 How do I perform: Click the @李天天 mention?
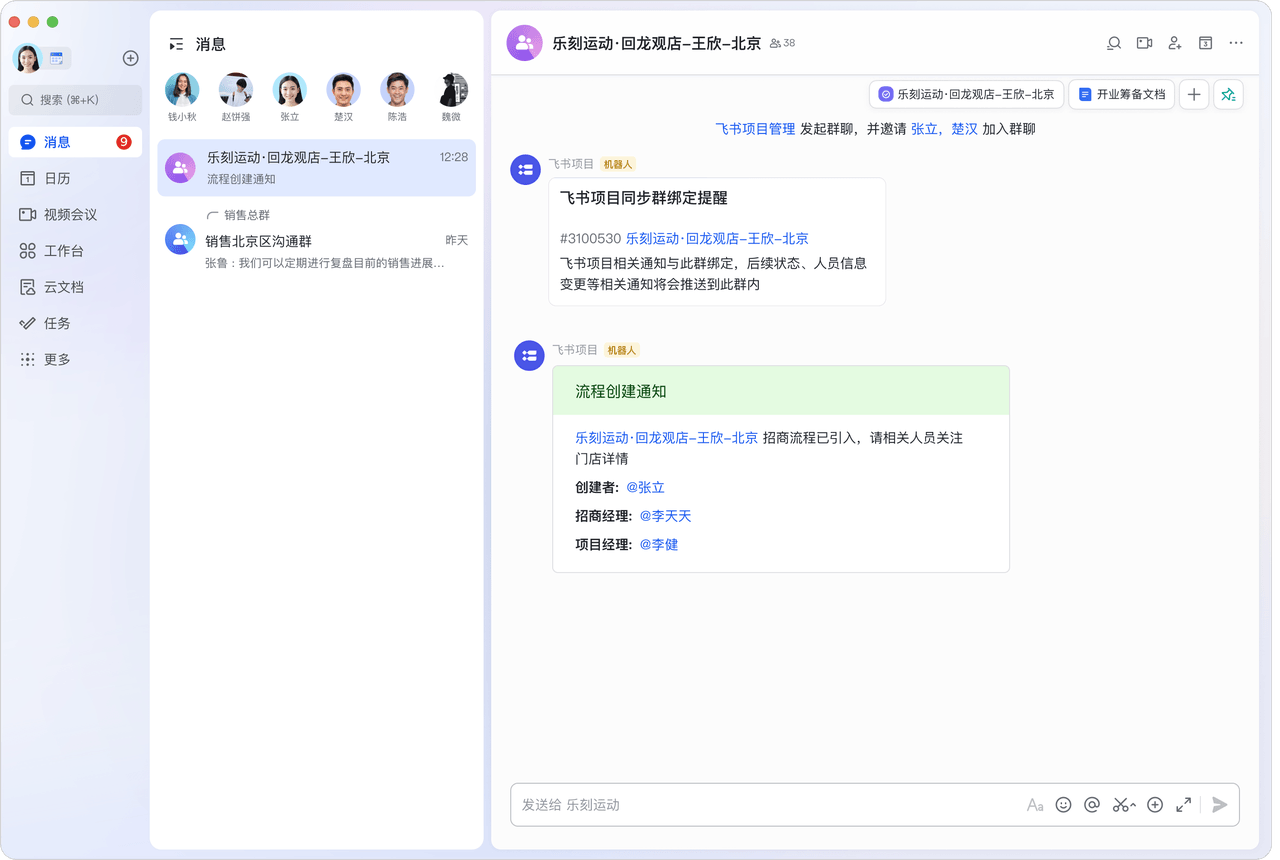coord(665,516)
